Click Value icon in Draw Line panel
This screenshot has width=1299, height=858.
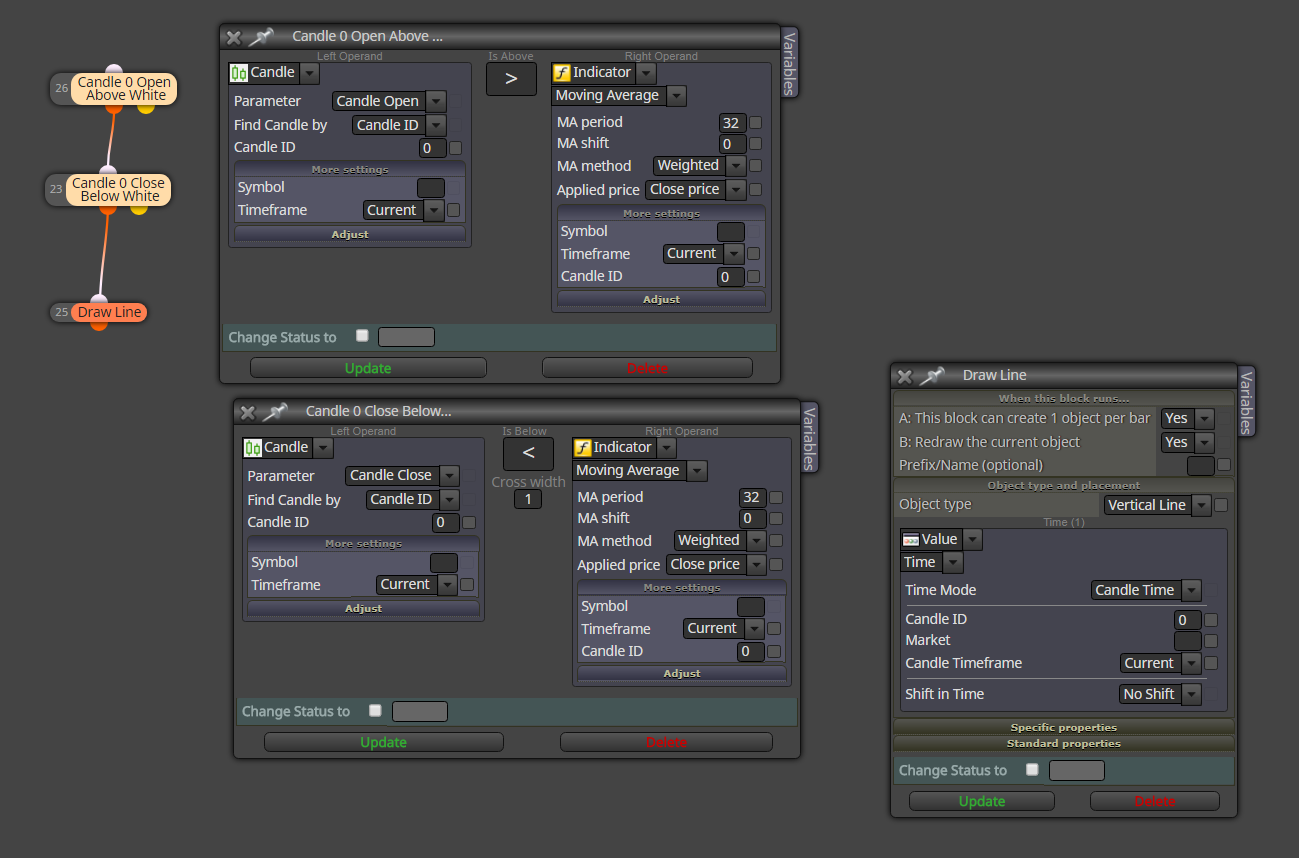[x=911, y=540]
